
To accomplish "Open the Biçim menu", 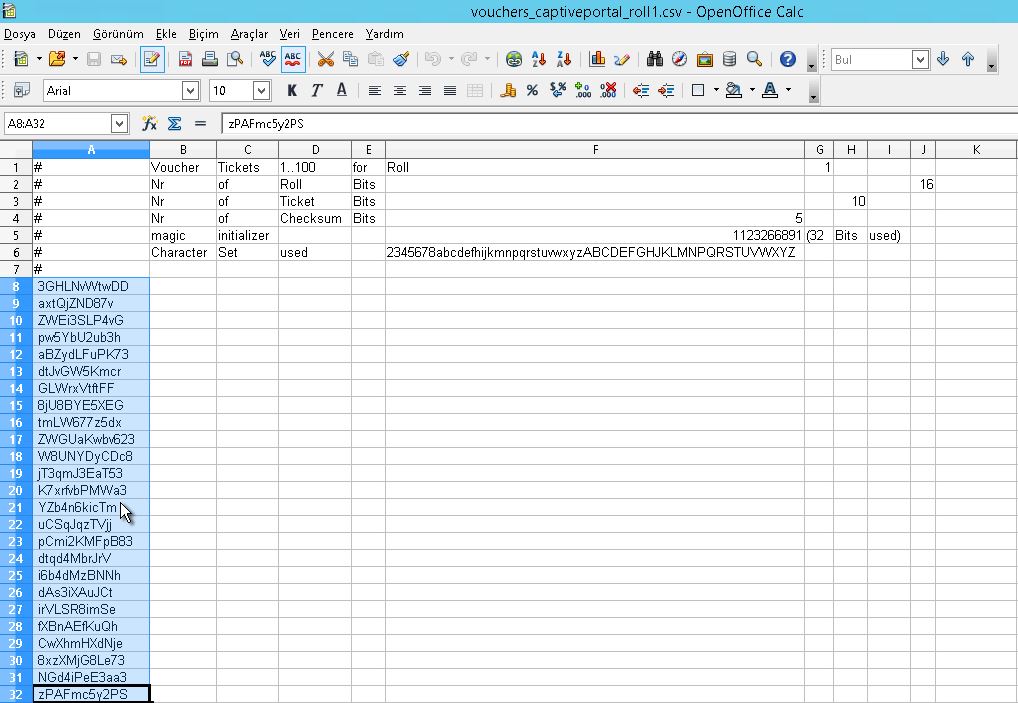I will [x=203, y=33].
